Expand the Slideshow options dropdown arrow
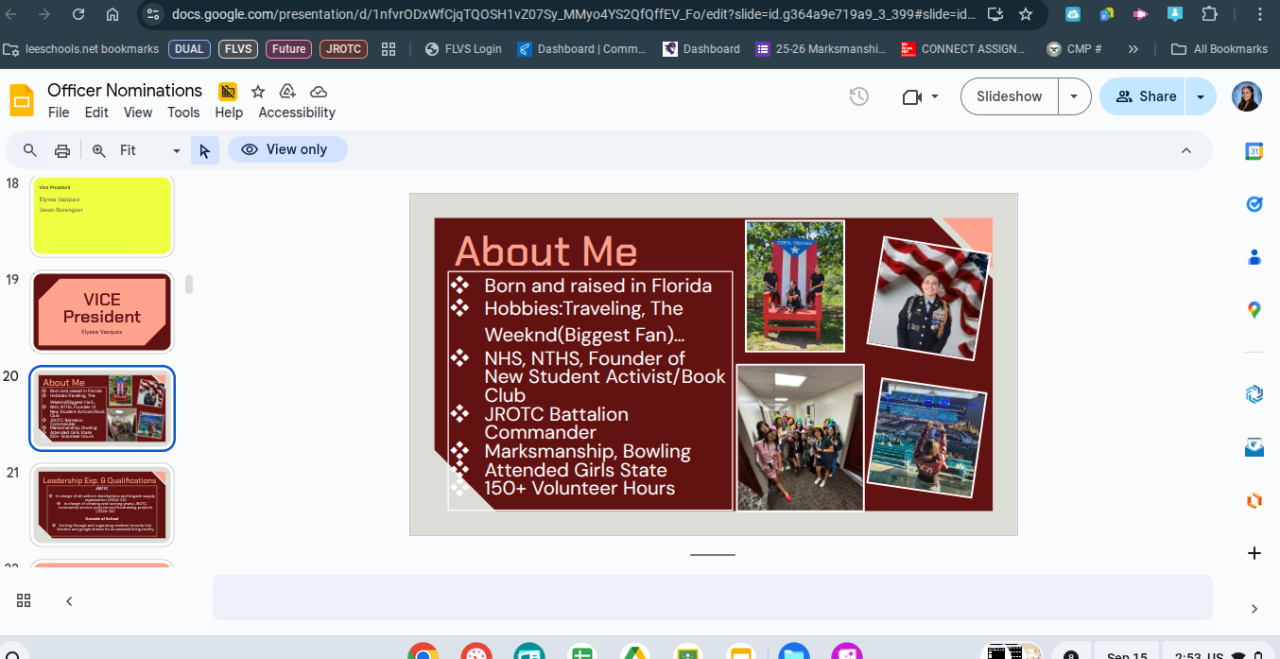This screenshot has height=659, width=1280. (1074, 97)
